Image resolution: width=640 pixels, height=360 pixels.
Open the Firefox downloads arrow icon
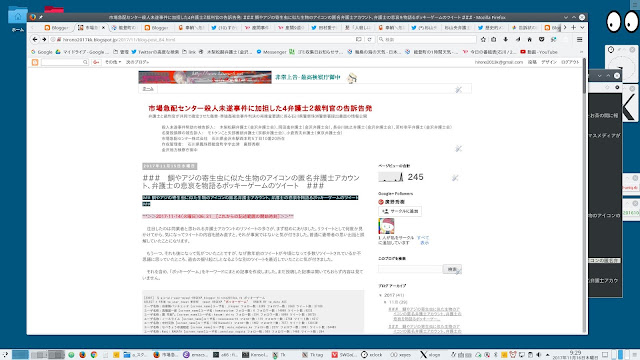[506, 40]
